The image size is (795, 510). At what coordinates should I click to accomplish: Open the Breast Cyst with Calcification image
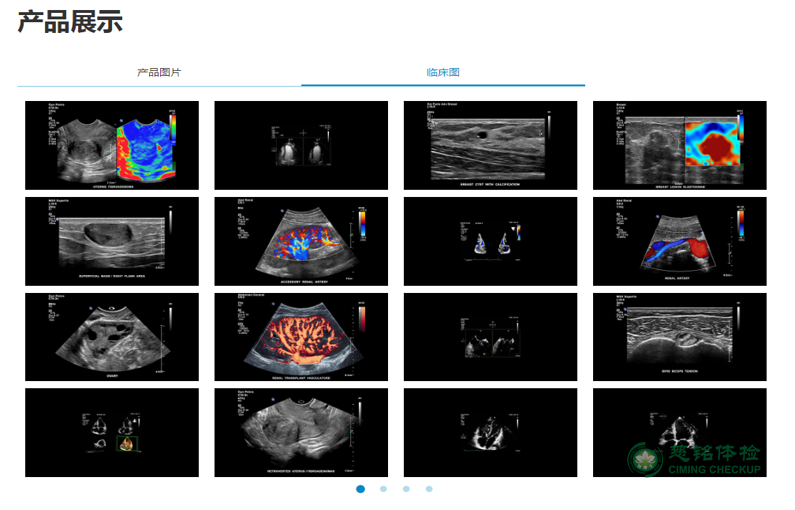click(490, 145)
